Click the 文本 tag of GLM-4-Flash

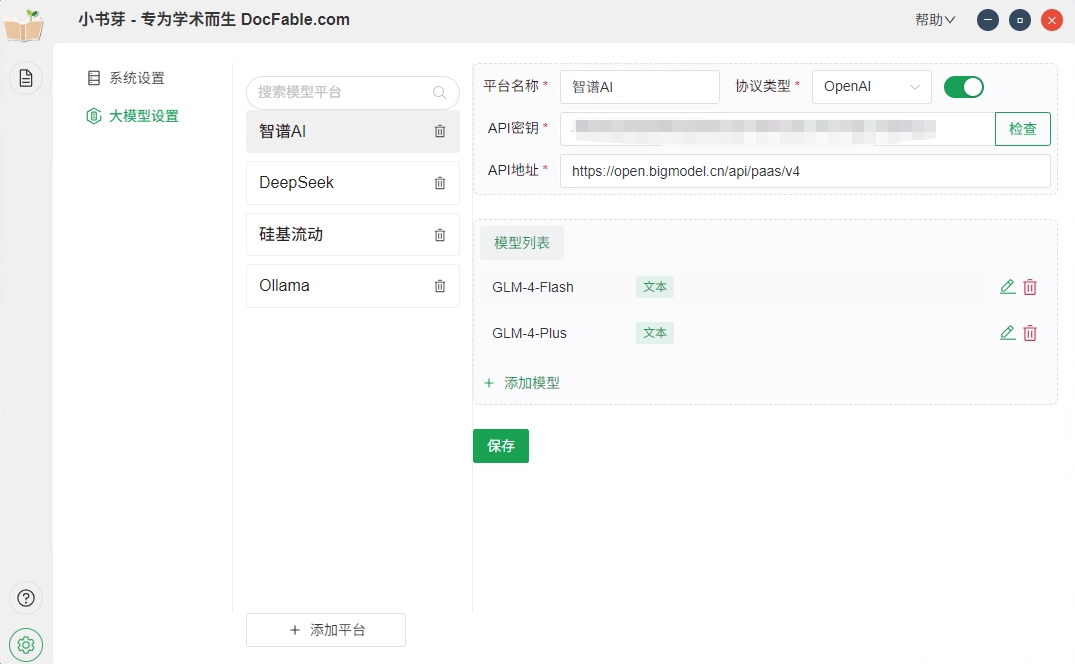(655, 287)
